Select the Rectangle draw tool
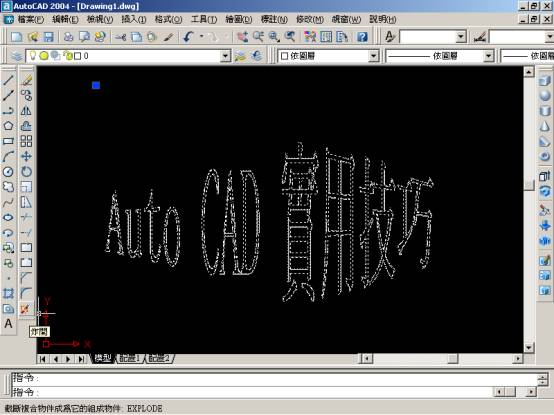554x415 pixels. click(8, 141)
